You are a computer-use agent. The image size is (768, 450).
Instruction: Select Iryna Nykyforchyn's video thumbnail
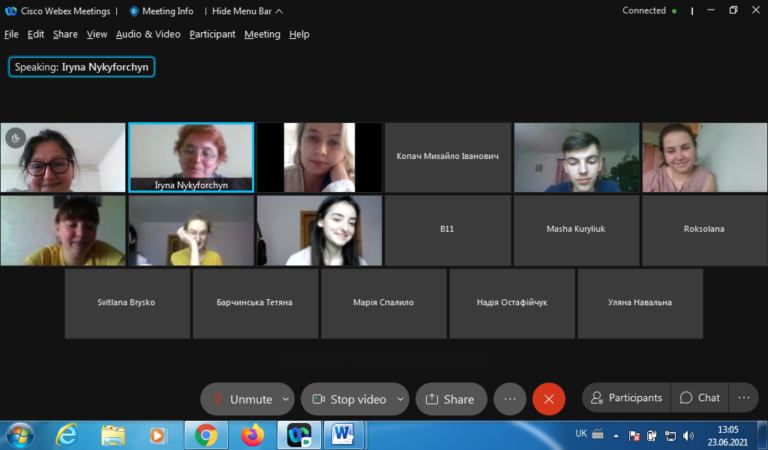pos(191,157)
